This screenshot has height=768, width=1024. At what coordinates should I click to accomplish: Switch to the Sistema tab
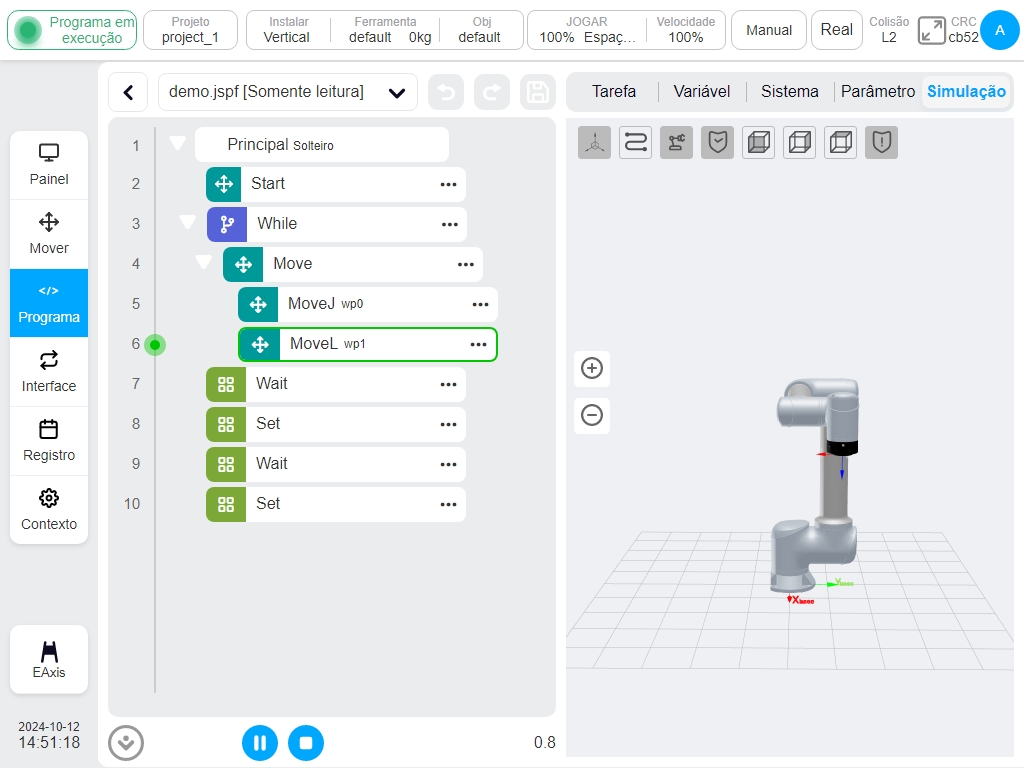click(x=790, y=91)
